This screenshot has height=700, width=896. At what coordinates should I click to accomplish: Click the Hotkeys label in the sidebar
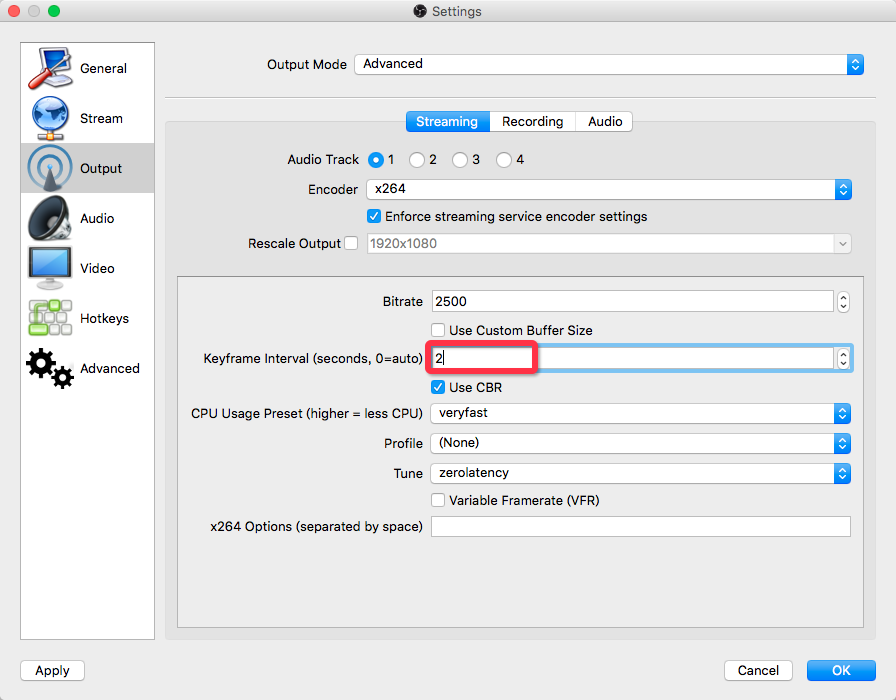coord(105,318)
